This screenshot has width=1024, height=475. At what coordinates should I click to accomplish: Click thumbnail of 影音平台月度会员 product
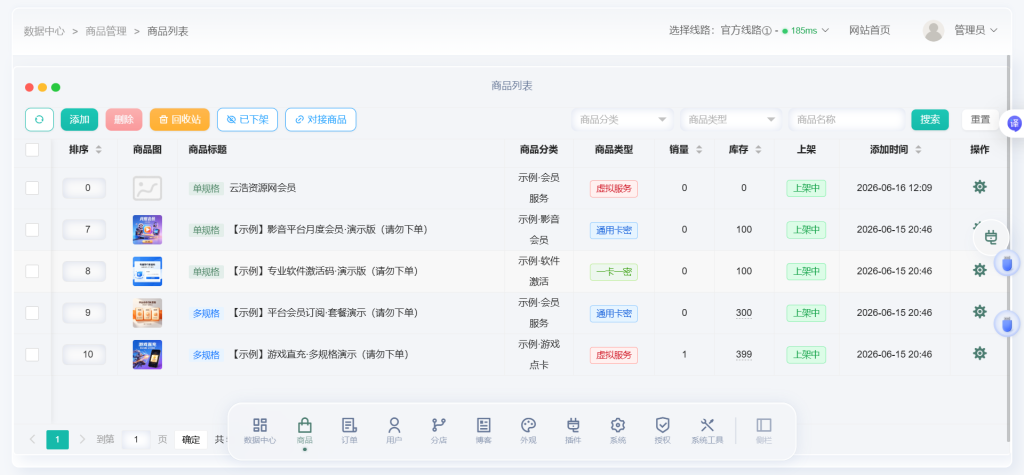tap(147, 229)
